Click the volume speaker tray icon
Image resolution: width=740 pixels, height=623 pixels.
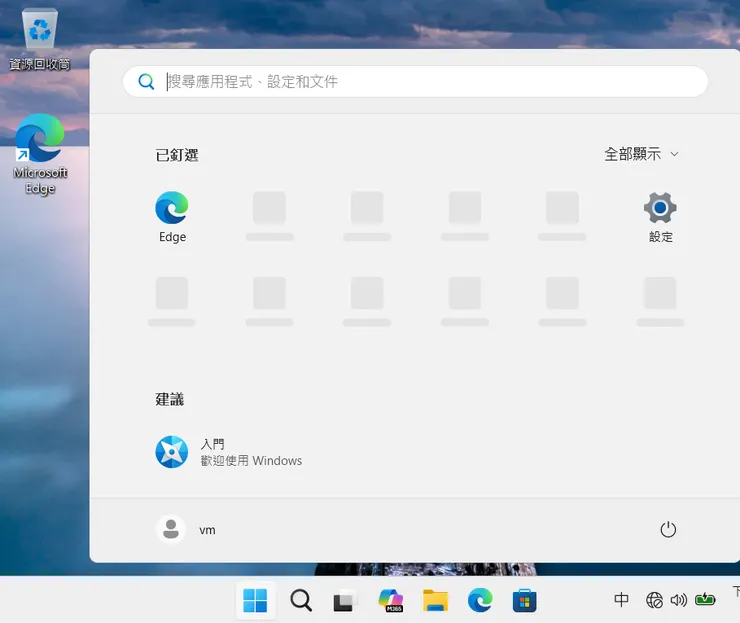coord(679,600)
